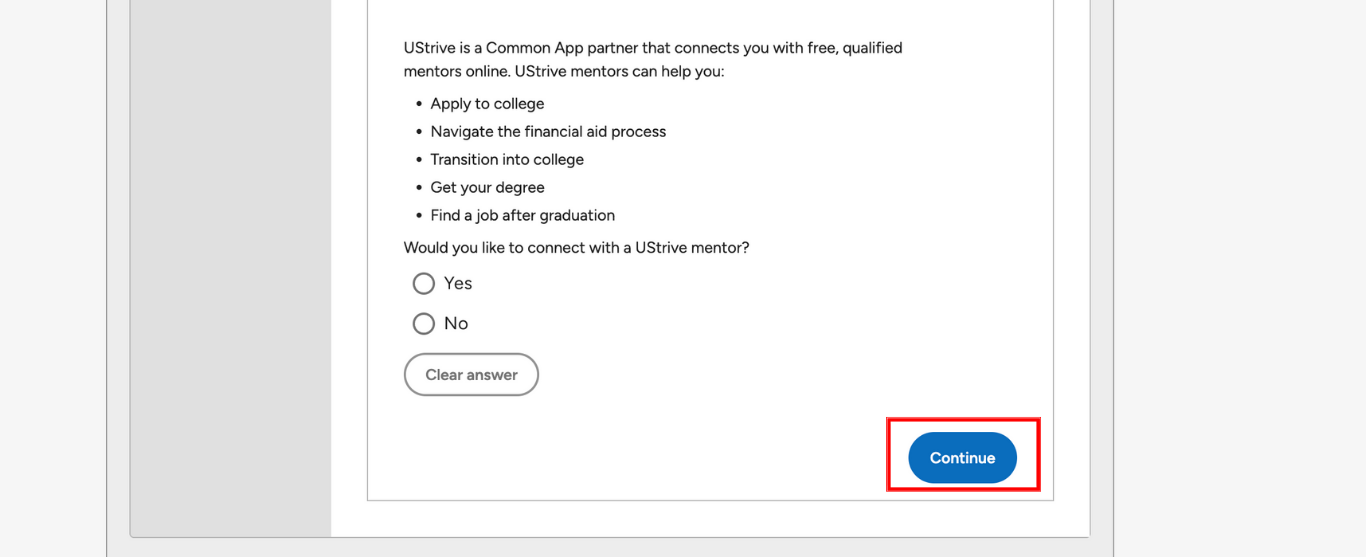Click the "Transition into college" bullet text
Viewport: 1366px width, 557px height.
pos(507,160)
